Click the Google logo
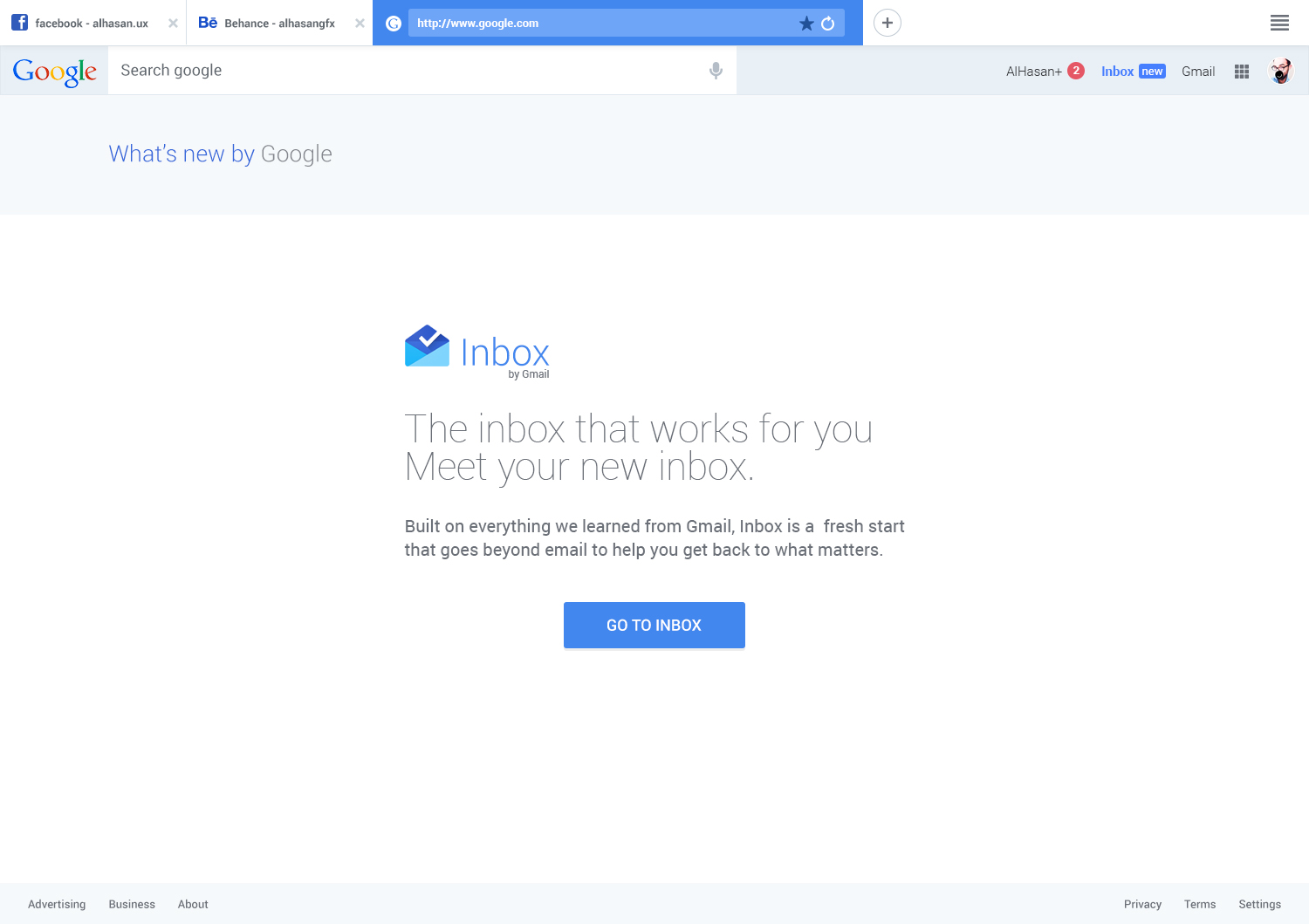This screenshot has height=924, width=1309. [x=54, y=72]
